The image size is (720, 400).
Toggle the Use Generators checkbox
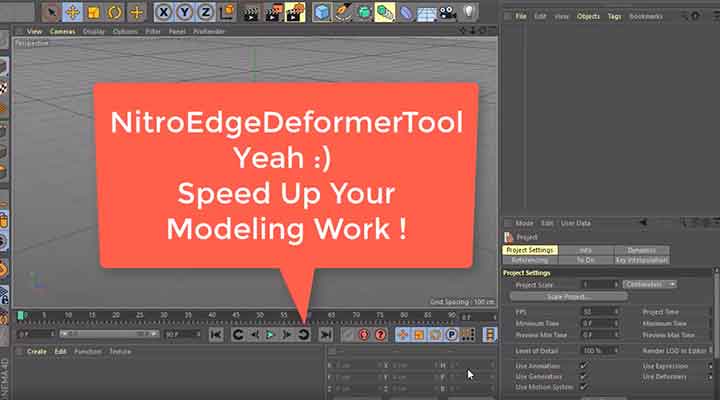point(583,376)
